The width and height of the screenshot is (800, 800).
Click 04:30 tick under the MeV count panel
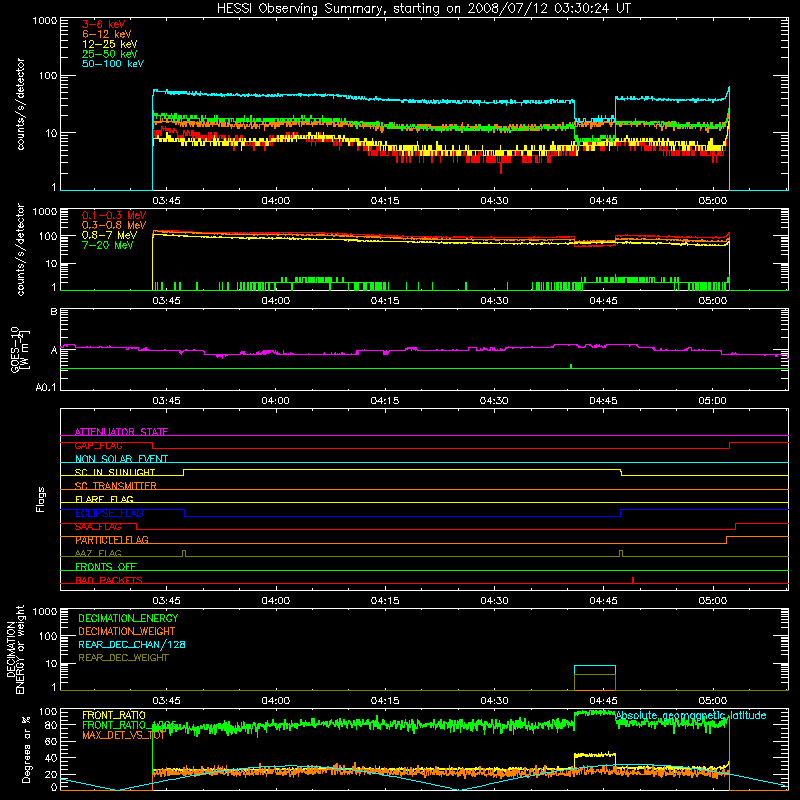(494, 301)
